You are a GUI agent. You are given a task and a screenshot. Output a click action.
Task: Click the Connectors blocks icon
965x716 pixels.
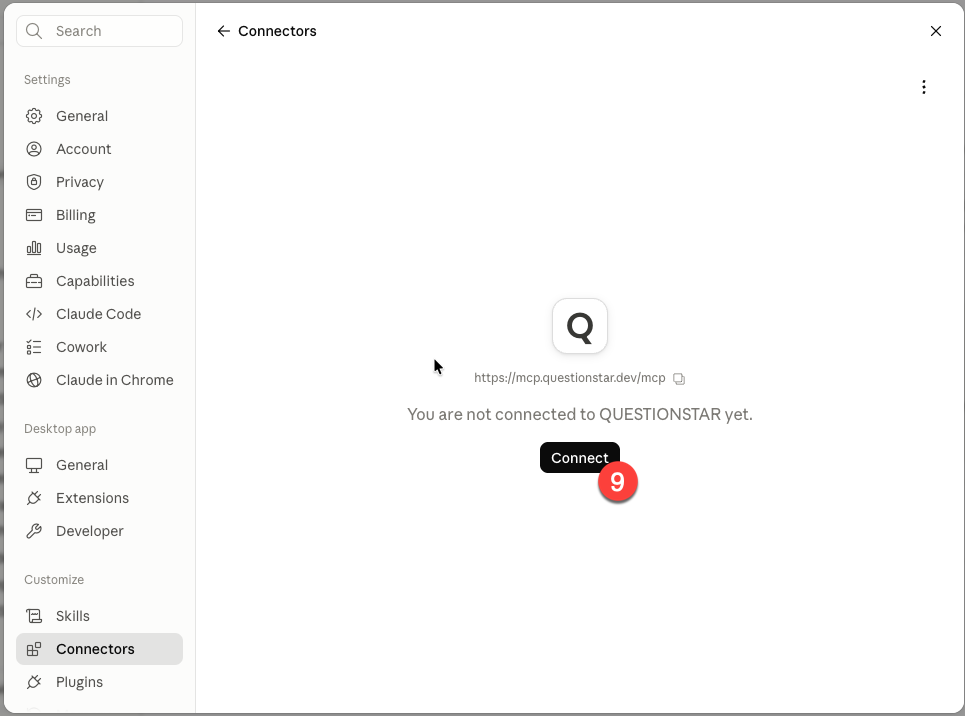pyautogui.click(x=34, y=649)
